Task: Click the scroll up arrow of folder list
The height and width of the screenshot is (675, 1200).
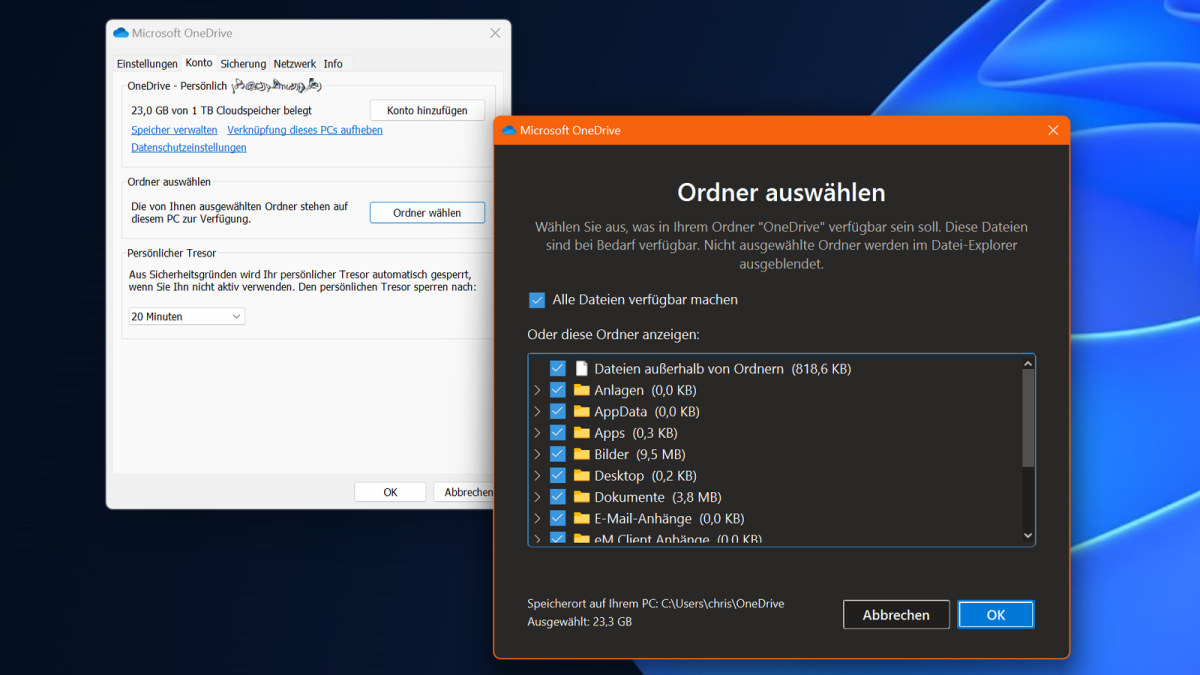Action: pyautogui.click(x=1028, y=362)
